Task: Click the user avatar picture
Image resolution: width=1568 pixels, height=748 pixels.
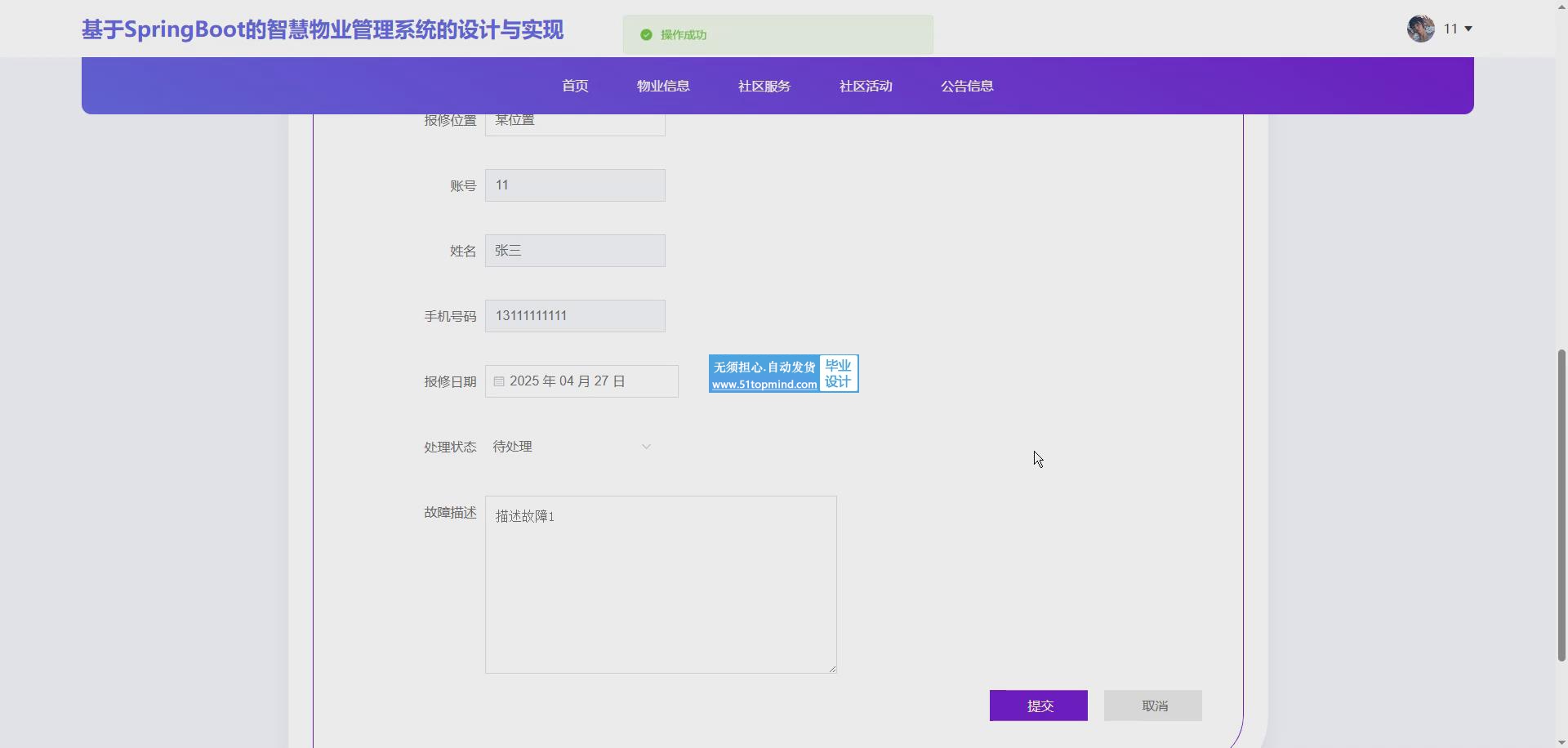Action: pyautogui.click(x=1420, y=29)
